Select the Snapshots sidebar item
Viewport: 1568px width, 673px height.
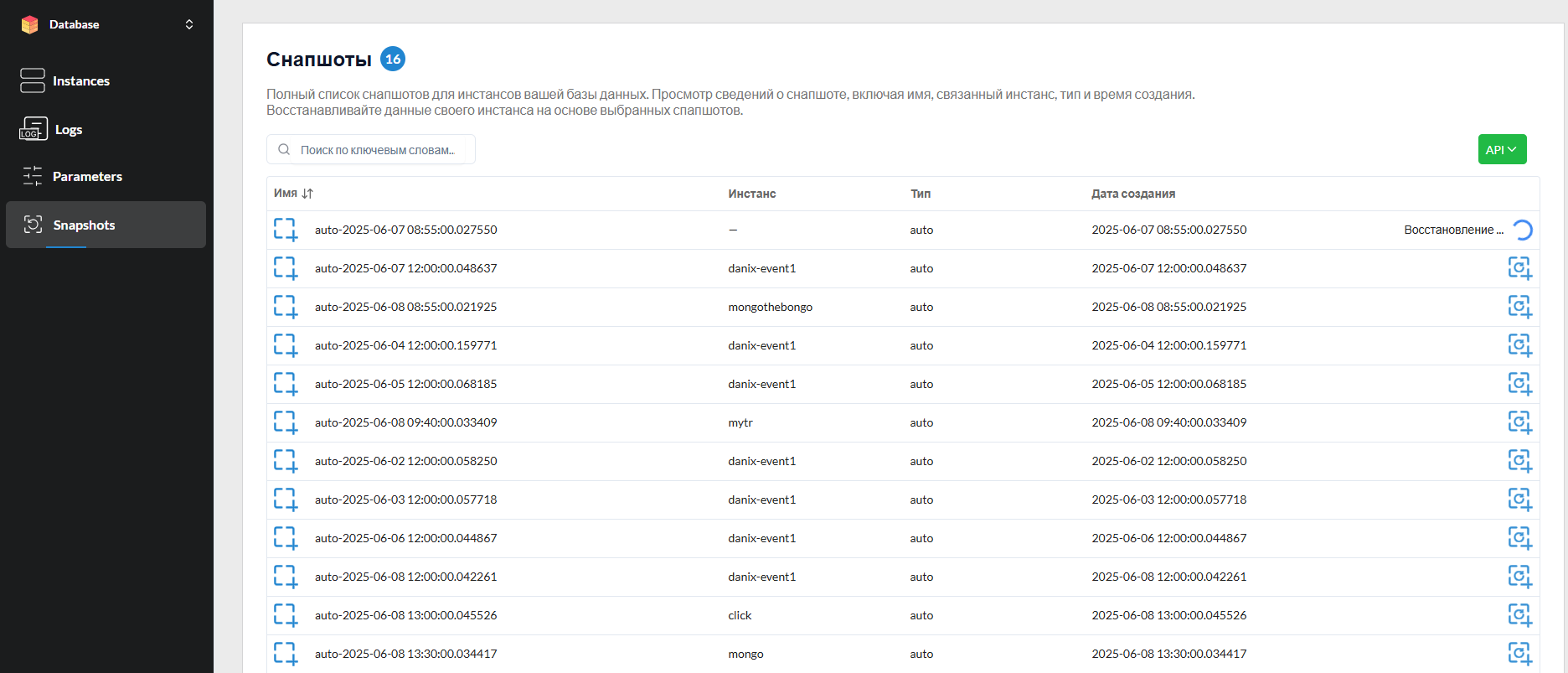tap(84, 225)
